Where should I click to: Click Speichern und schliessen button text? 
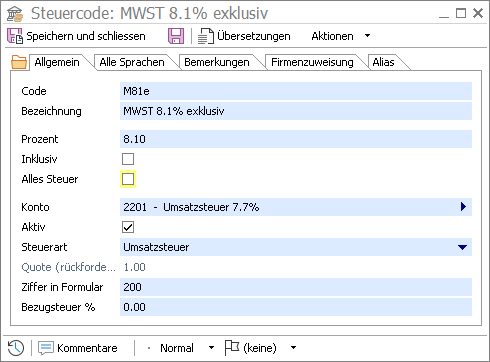86,36
